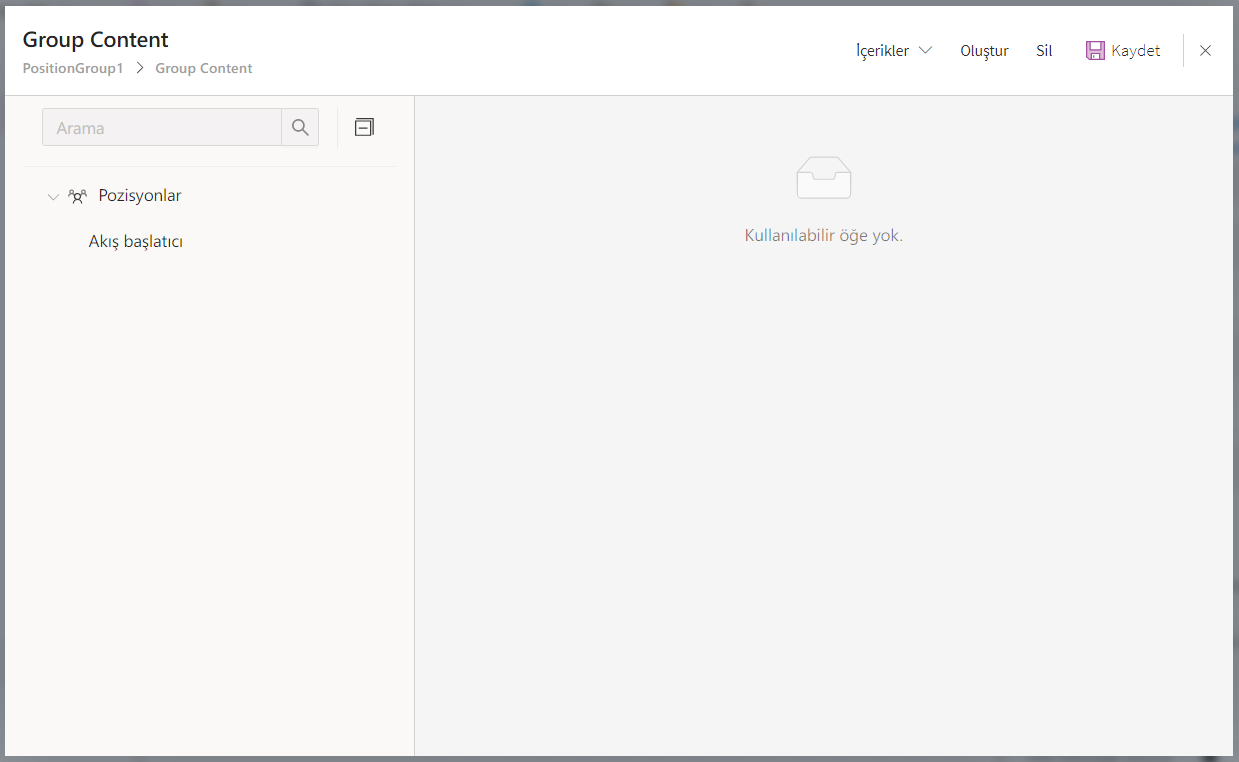Close the Group Content dialog

tap(1205, 50)
